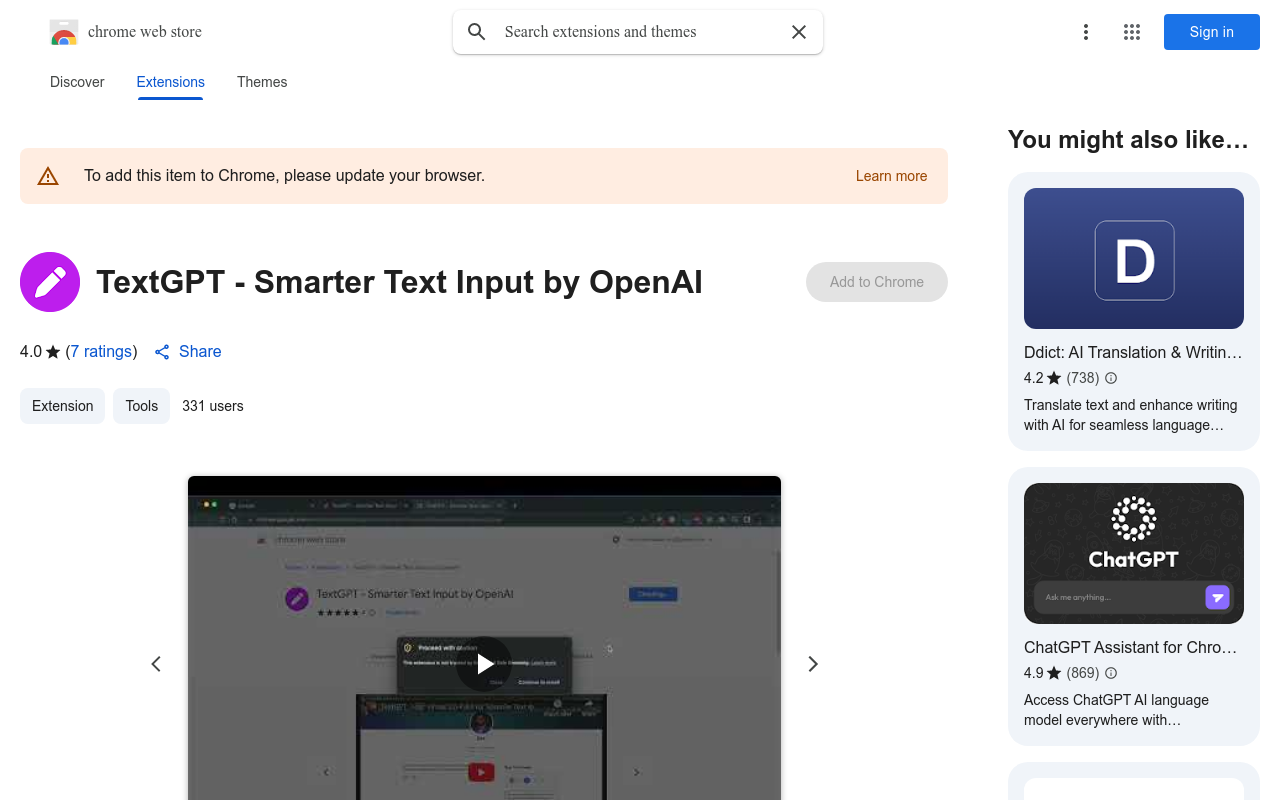Open Ddict: AI Translation & Writing title

1133,352
